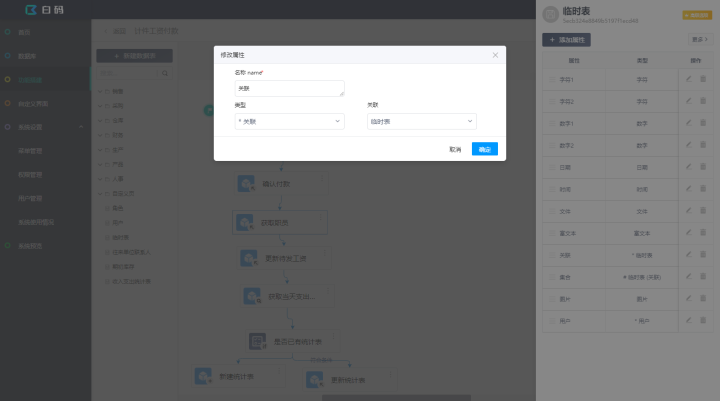
Task: Delete the 字符1 attribute row
Action: (x=703, y=79)
